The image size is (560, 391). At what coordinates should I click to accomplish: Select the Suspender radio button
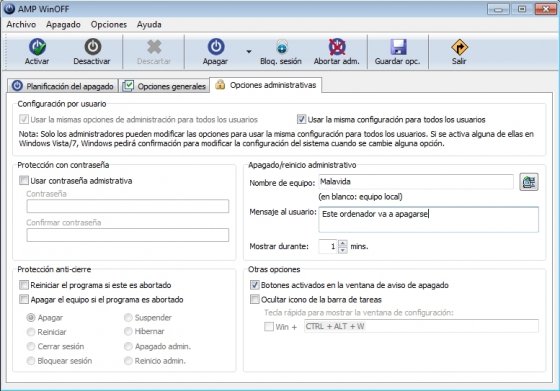[x=128, y=317]
